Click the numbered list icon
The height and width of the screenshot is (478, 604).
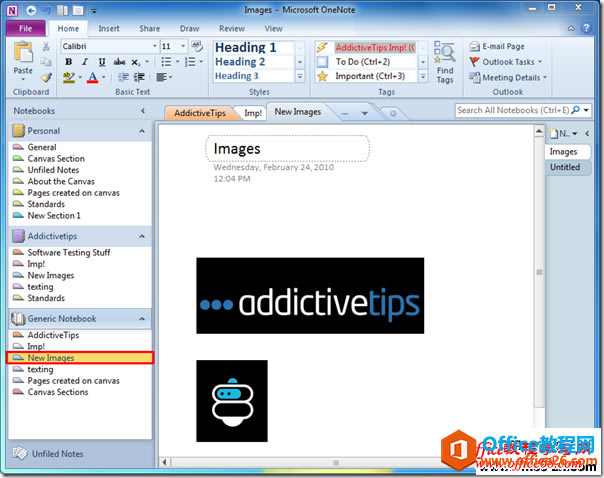190,62
